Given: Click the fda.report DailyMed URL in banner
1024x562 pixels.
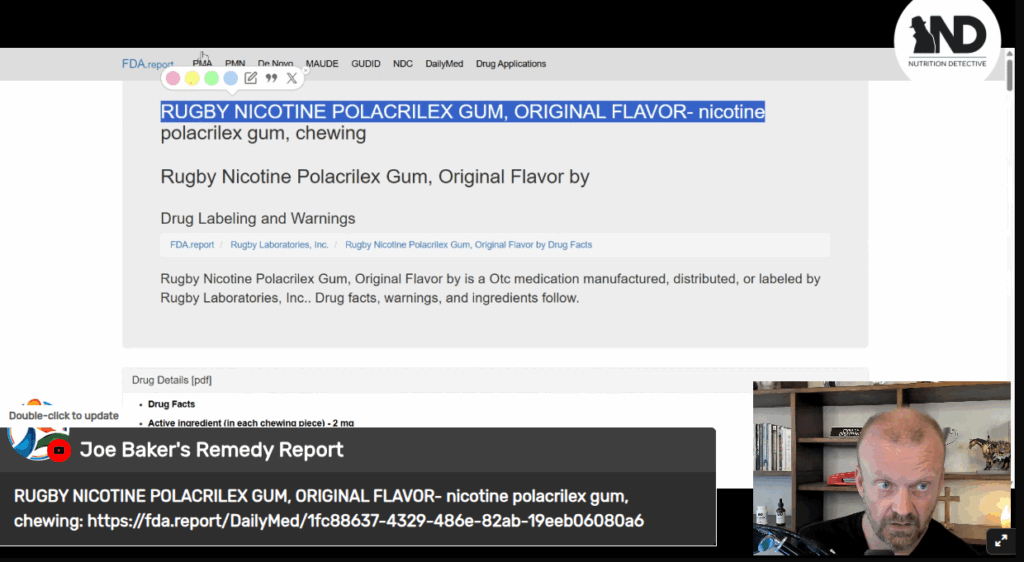Looking at the screenshot, I should 366,521.
